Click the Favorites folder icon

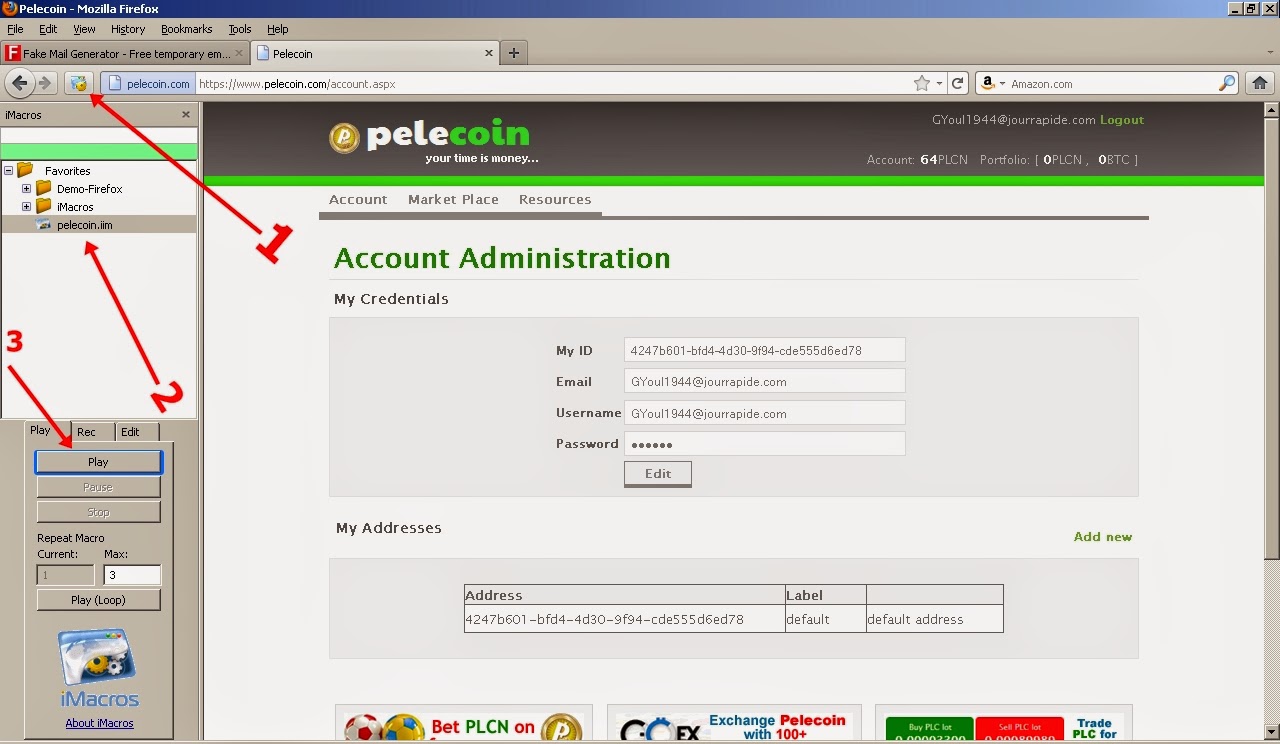[x=25, y=170]
